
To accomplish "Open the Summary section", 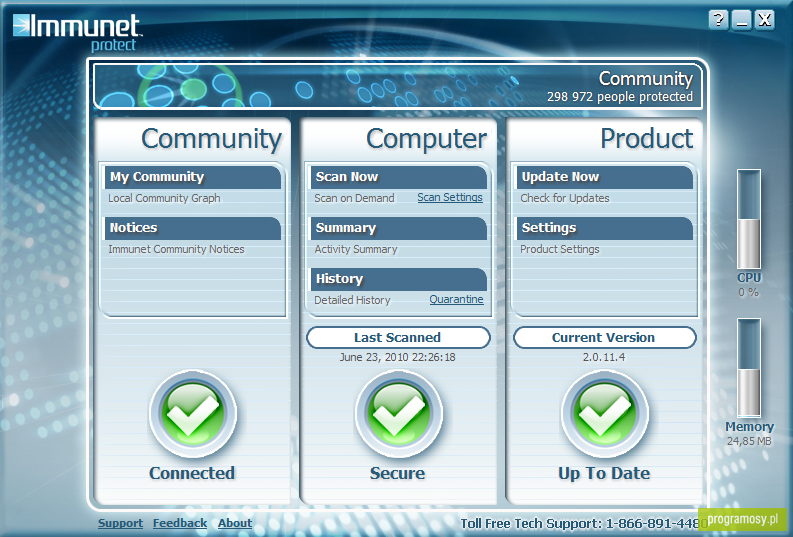I will point(399,228).
